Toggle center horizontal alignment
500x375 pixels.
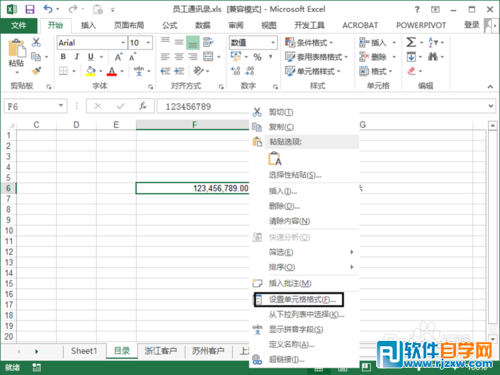(x=179, y=57)
